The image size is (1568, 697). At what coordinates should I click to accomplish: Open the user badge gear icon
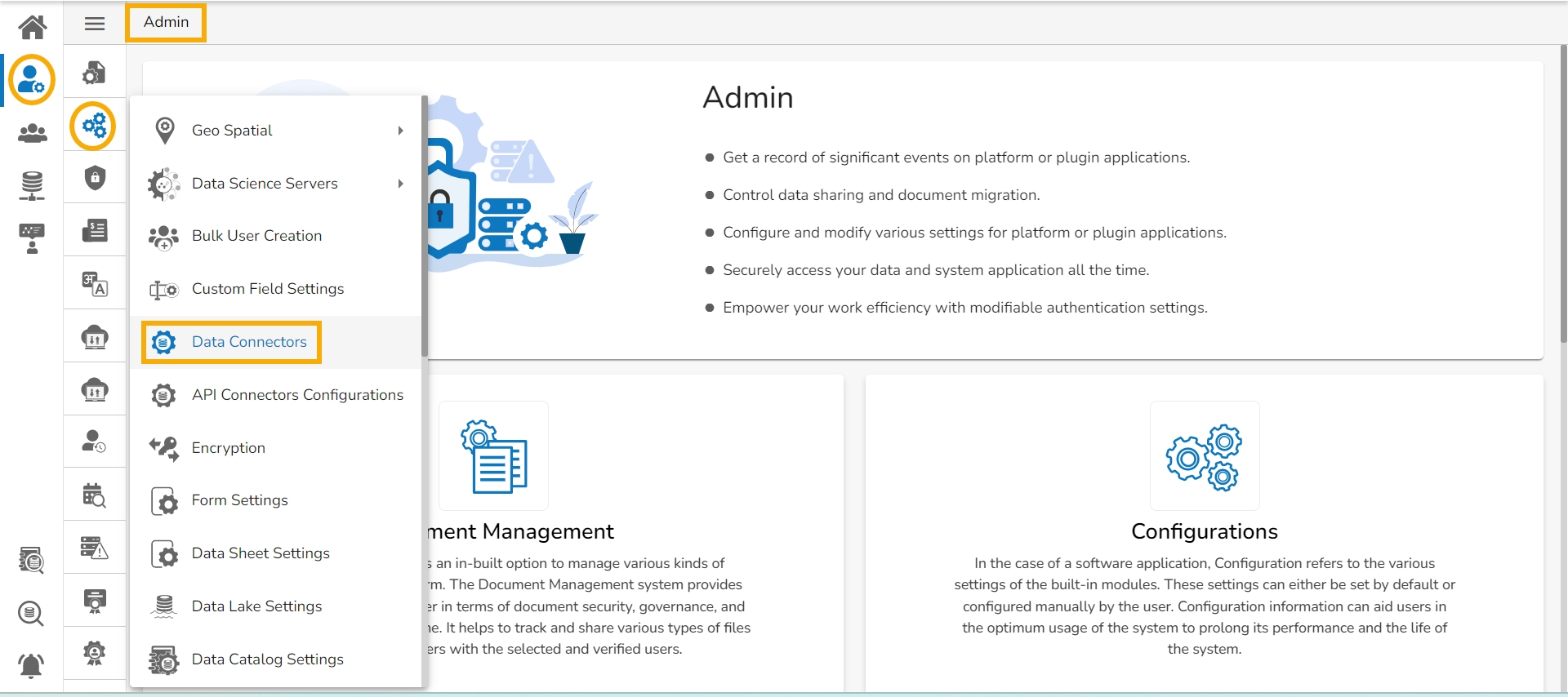tap(95, 653)
